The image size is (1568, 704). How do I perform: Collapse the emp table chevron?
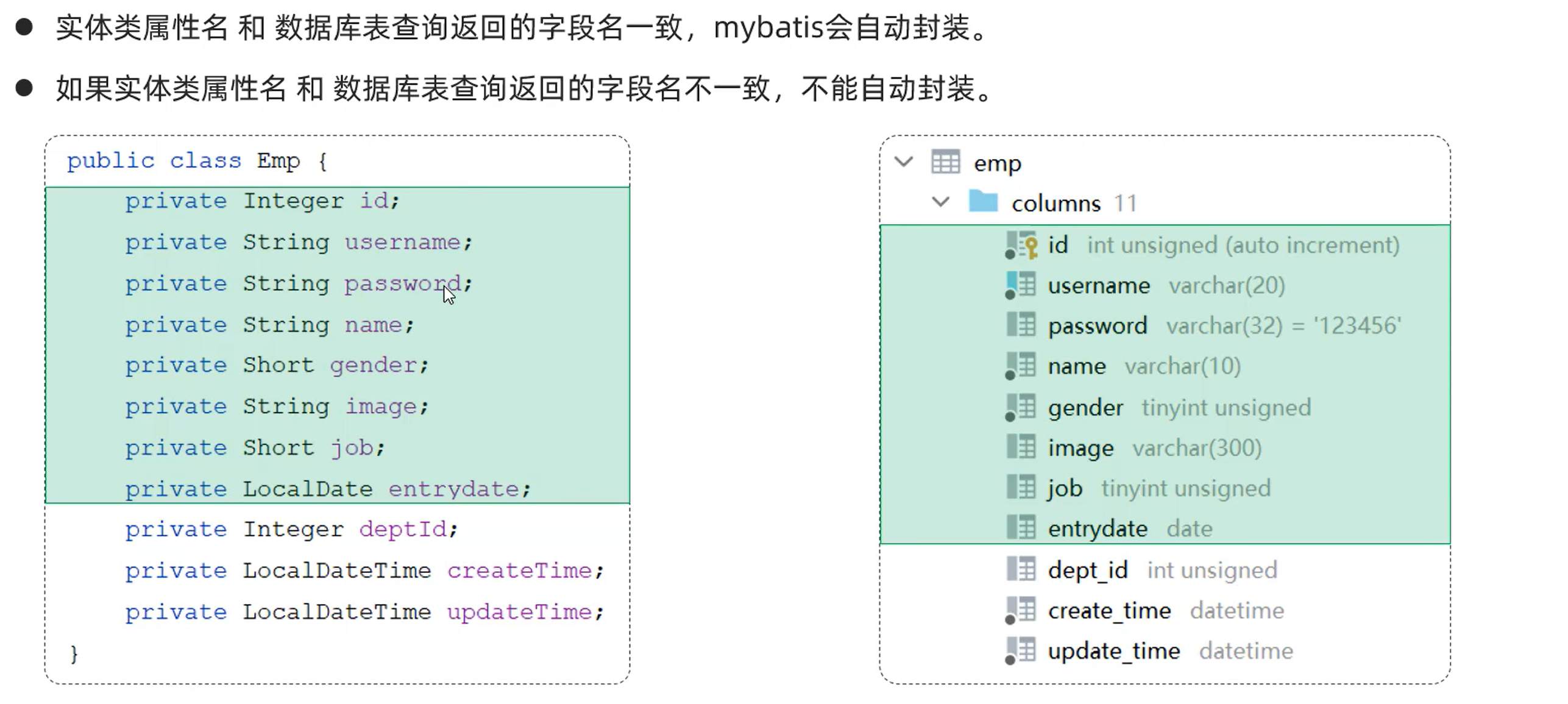click(x=904, y=162)
